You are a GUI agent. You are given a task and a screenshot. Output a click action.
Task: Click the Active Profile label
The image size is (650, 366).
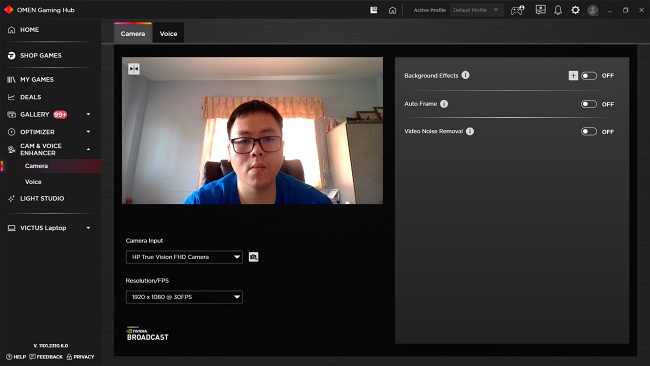click(x=429, y=10)
